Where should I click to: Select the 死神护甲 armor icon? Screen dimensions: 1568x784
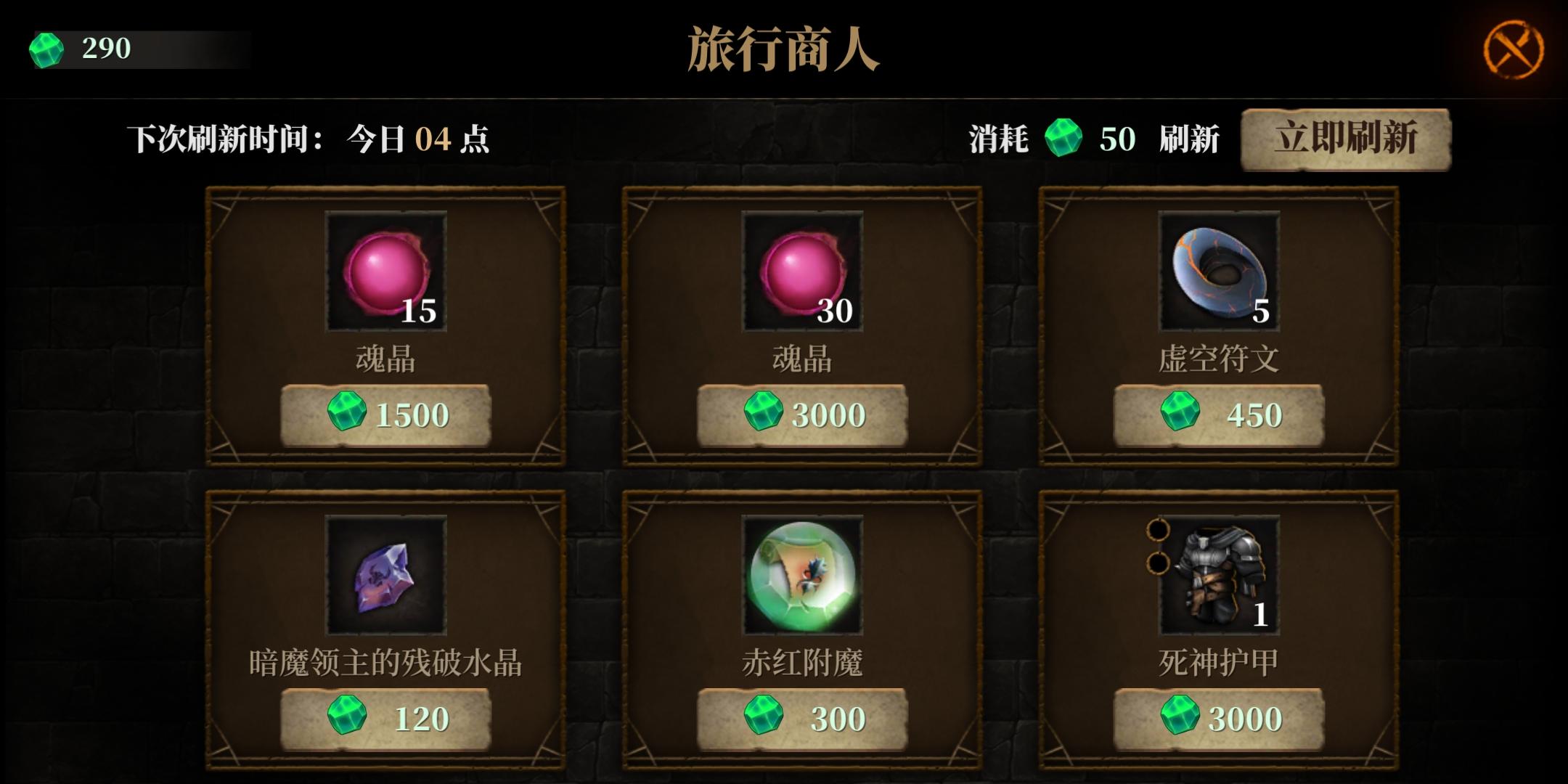(1220, 576)
